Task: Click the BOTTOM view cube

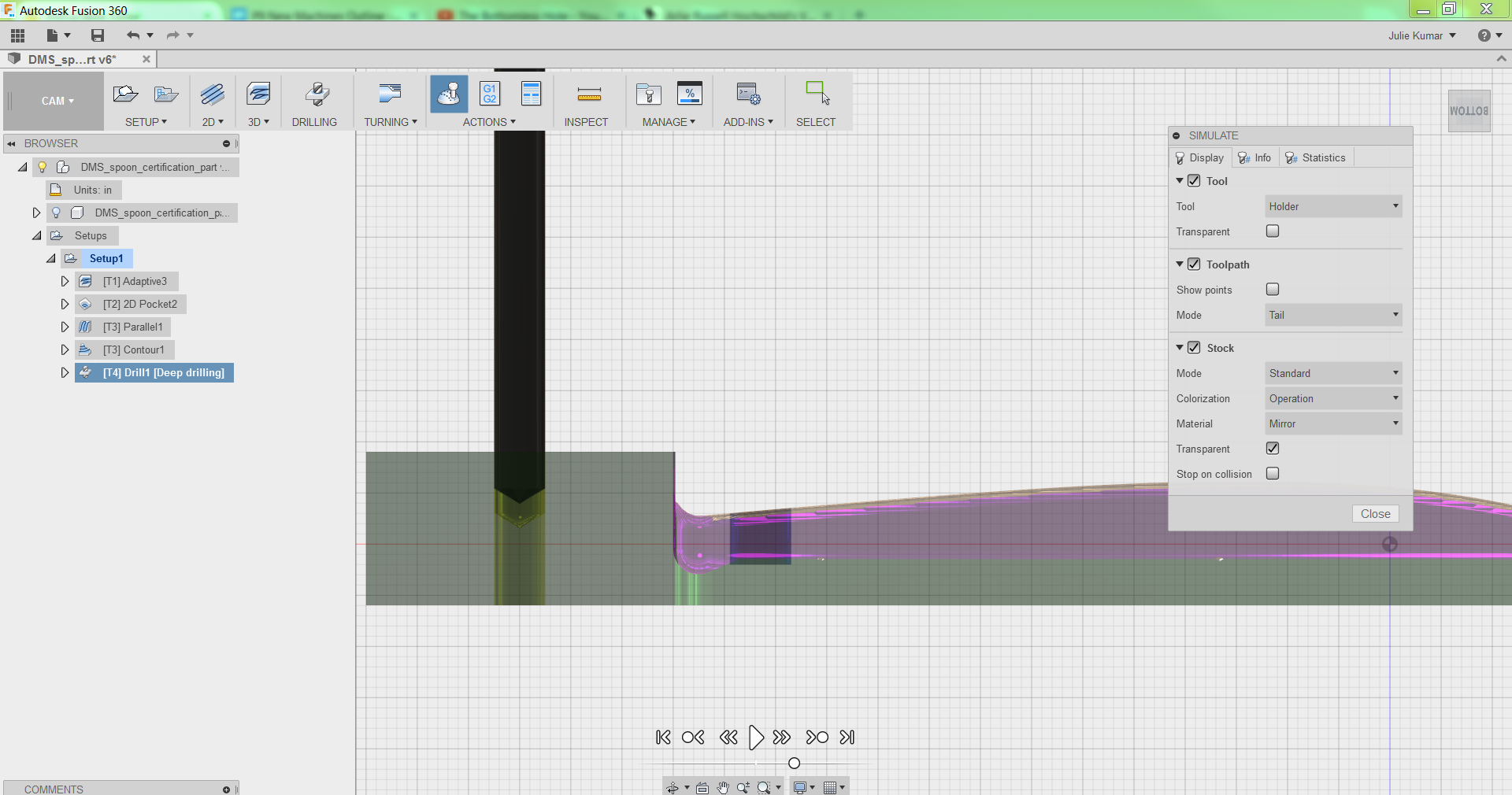Action: pos(1469,111)
